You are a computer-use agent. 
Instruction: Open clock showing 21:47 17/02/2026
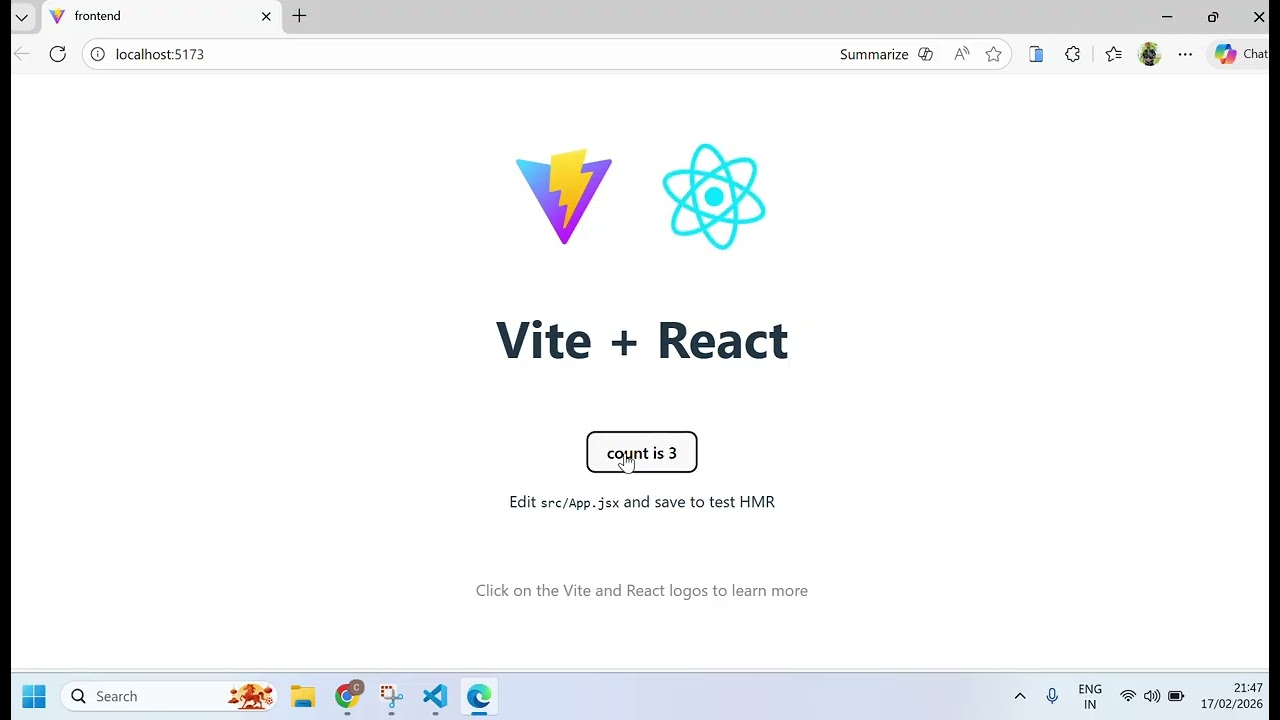[1232, 696]
